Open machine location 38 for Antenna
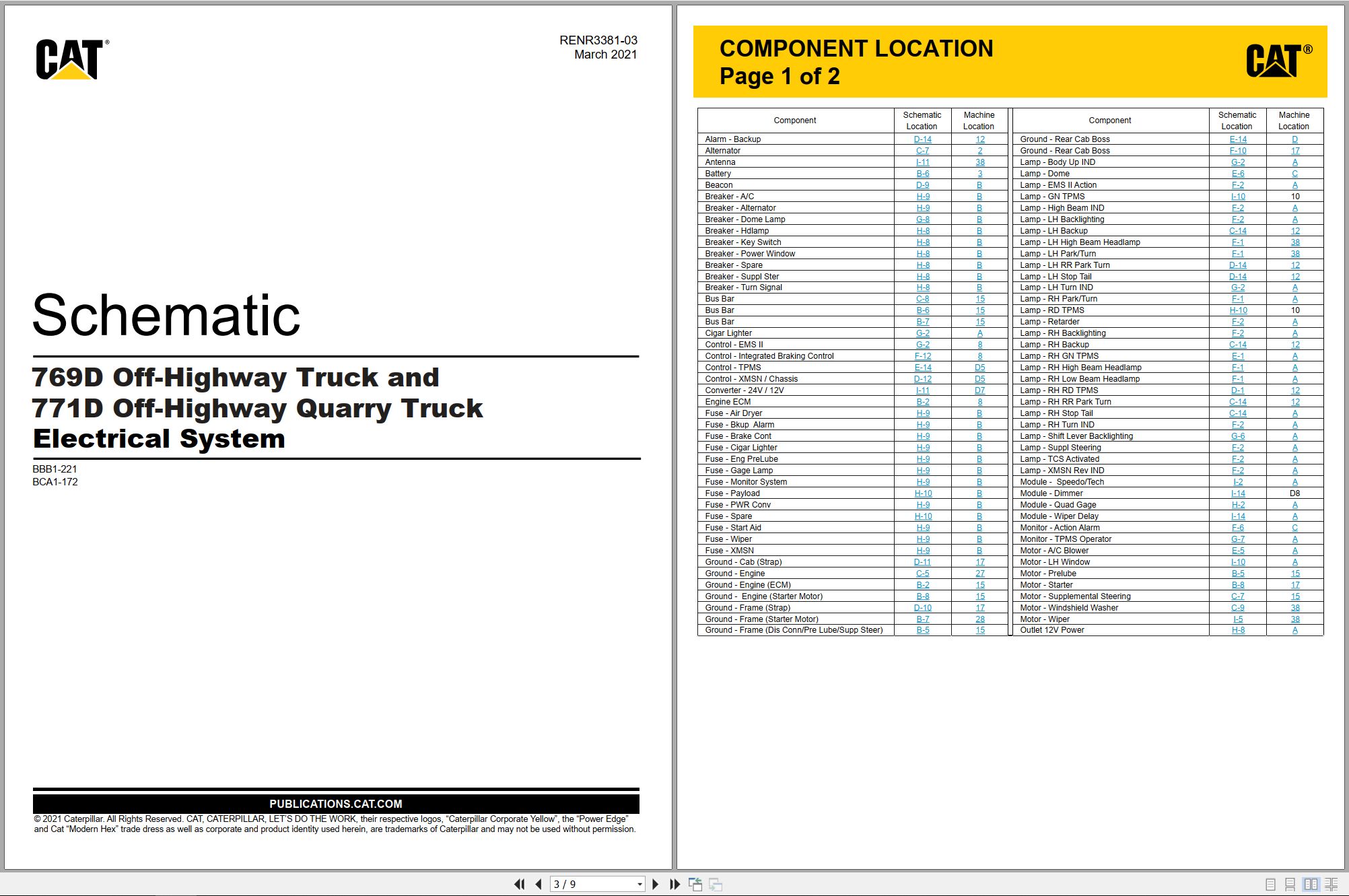Screen dimensions: 1349x896 (979, 162)
